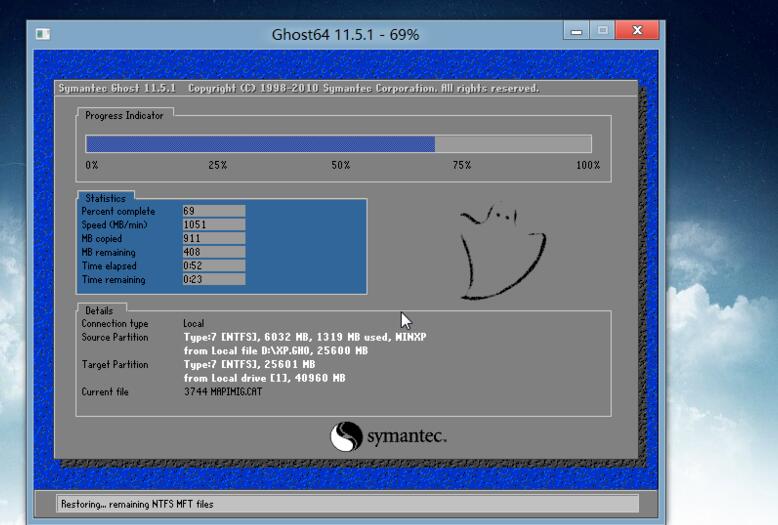Click source line 'Type:7 [NTFS], 6032 MB'

tap(305, 337)
